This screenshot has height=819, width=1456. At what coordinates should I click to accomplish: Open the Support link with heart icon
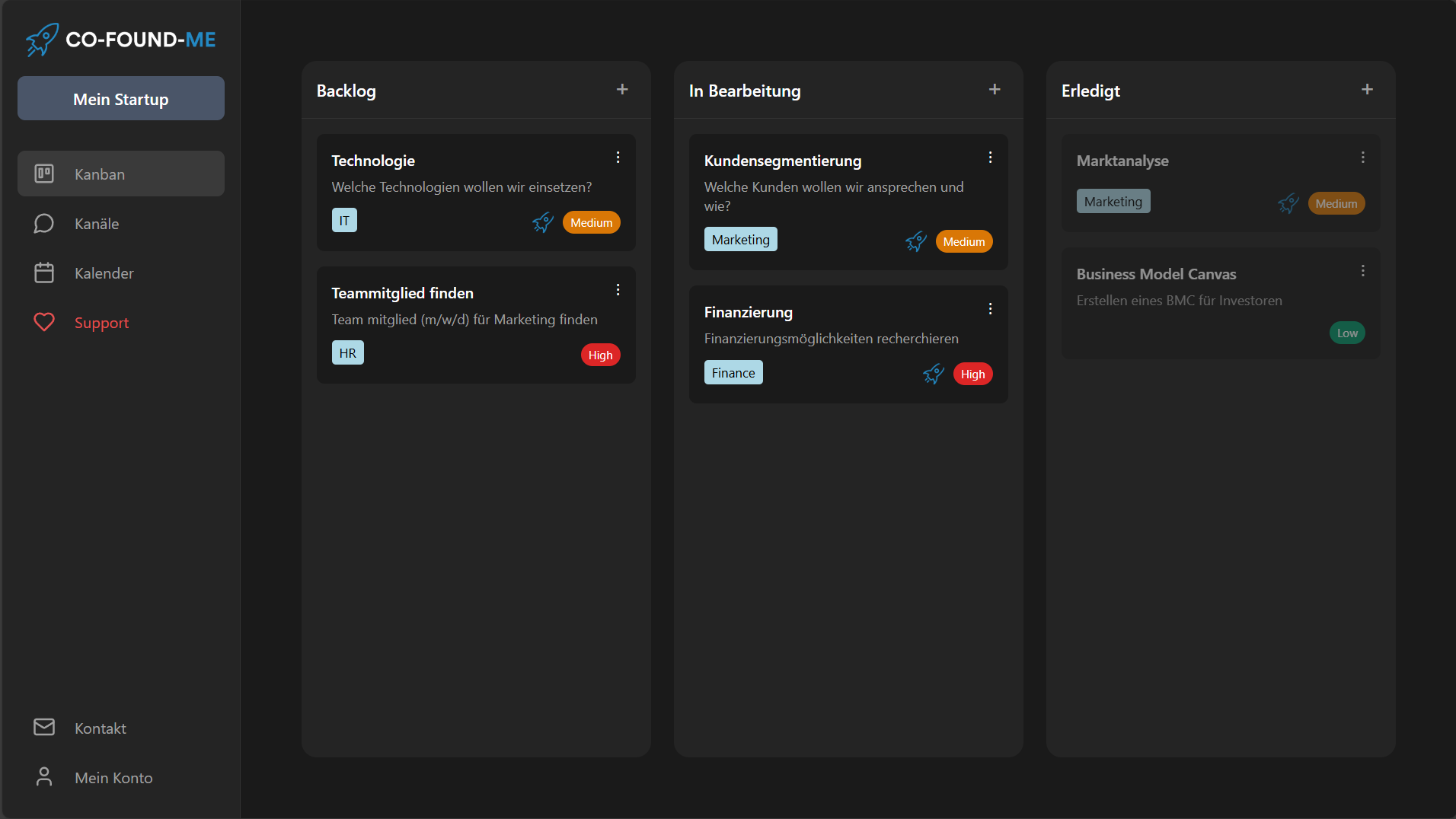pyautogui.click(x=101, y=323)
